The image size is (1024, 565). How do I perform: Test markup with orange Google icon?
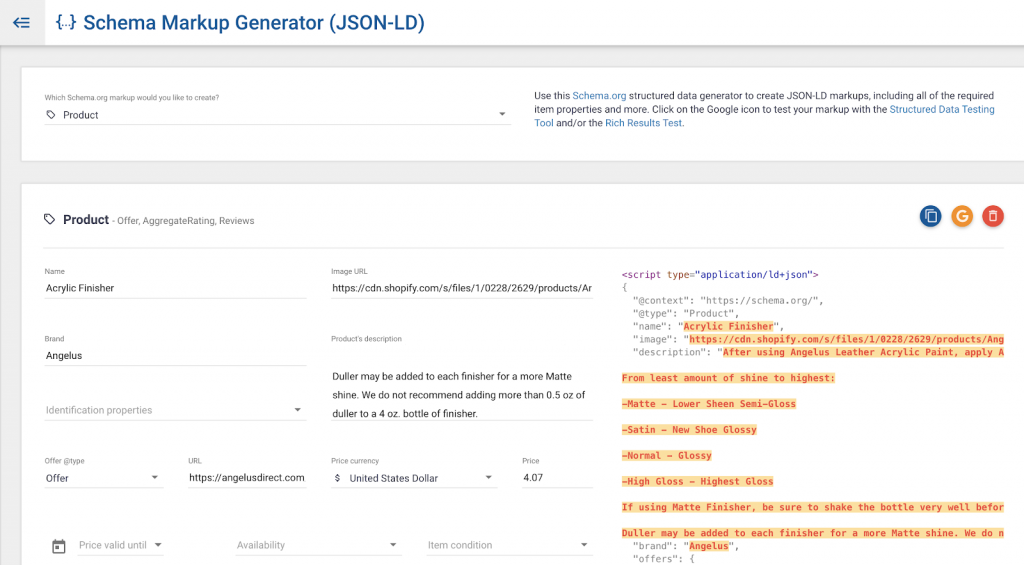(x=962, y=216)
